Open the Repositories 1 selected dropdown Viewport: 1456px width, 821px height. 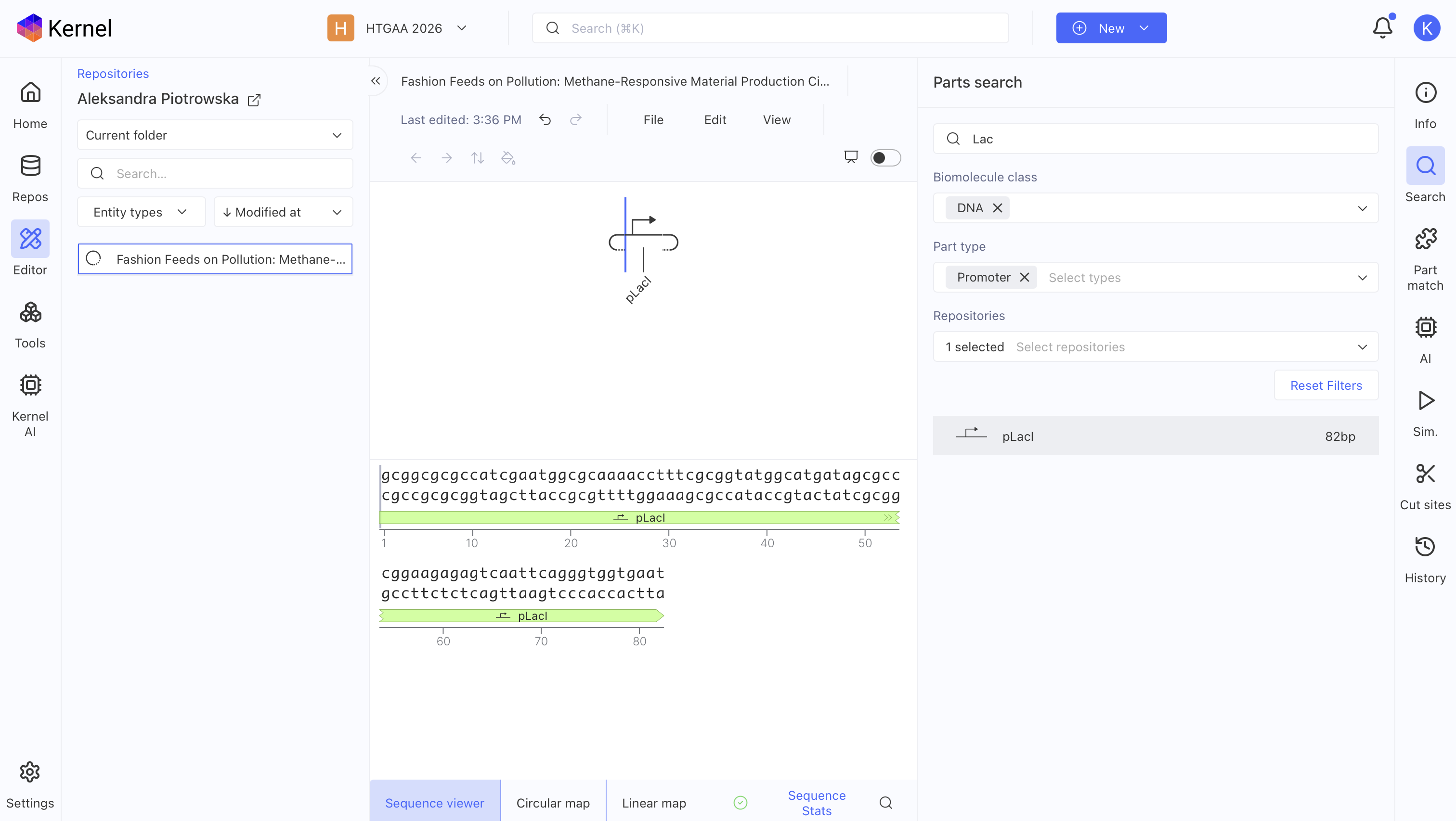click(1155, 346)
